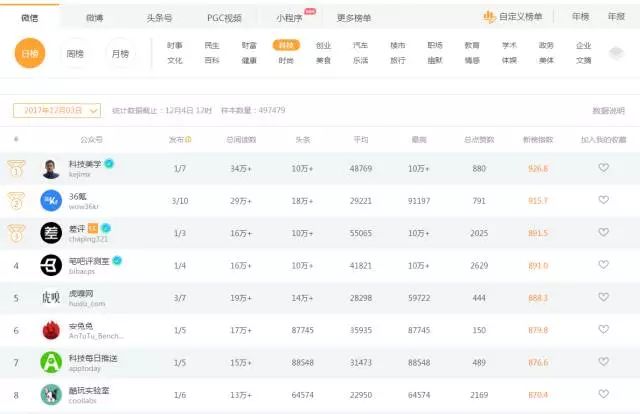Select the 旅行 category

pyautogui.click(x=398, y=60)
